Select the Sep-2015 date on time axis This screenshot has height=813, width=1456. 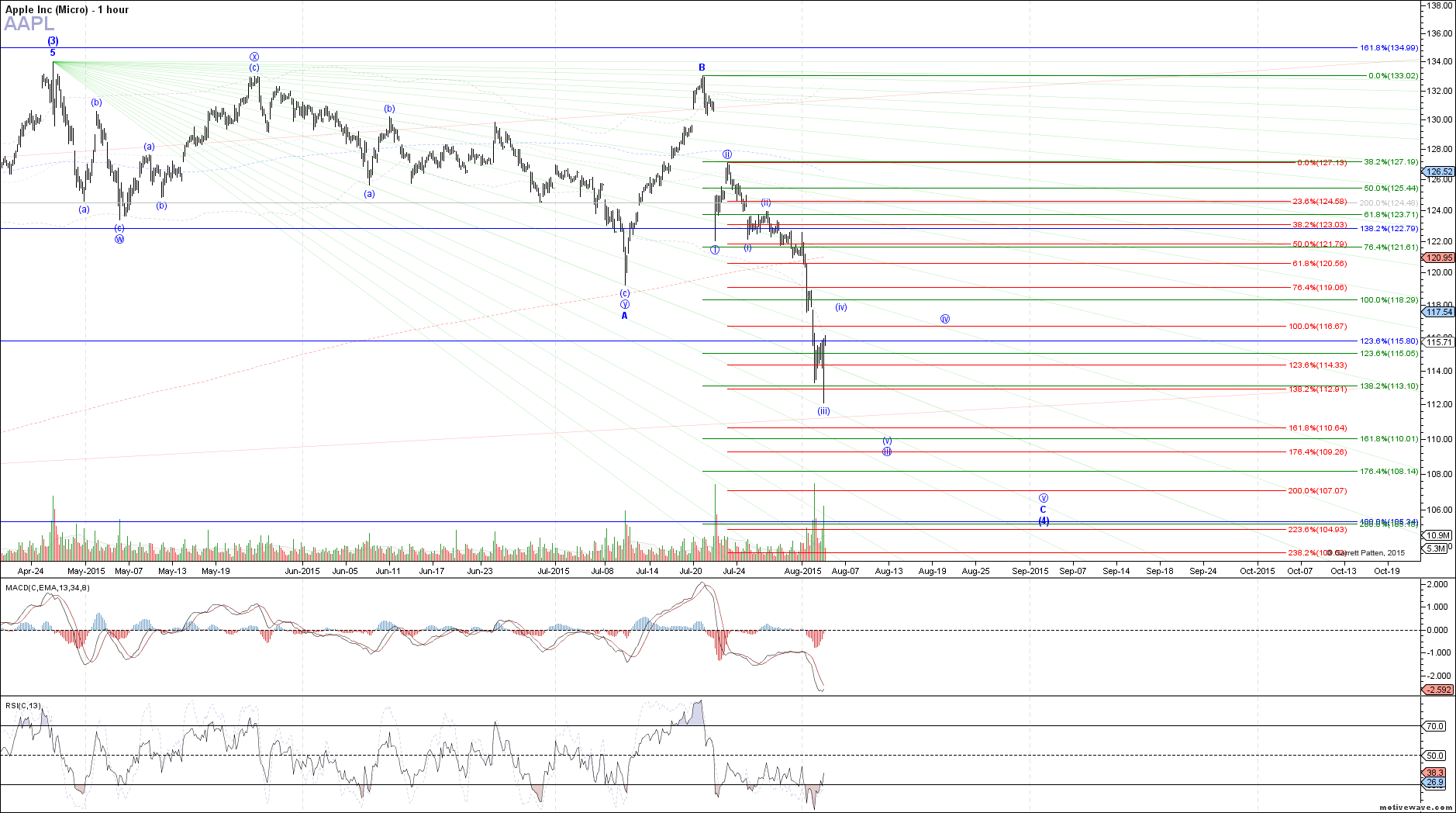(1030, 571)
